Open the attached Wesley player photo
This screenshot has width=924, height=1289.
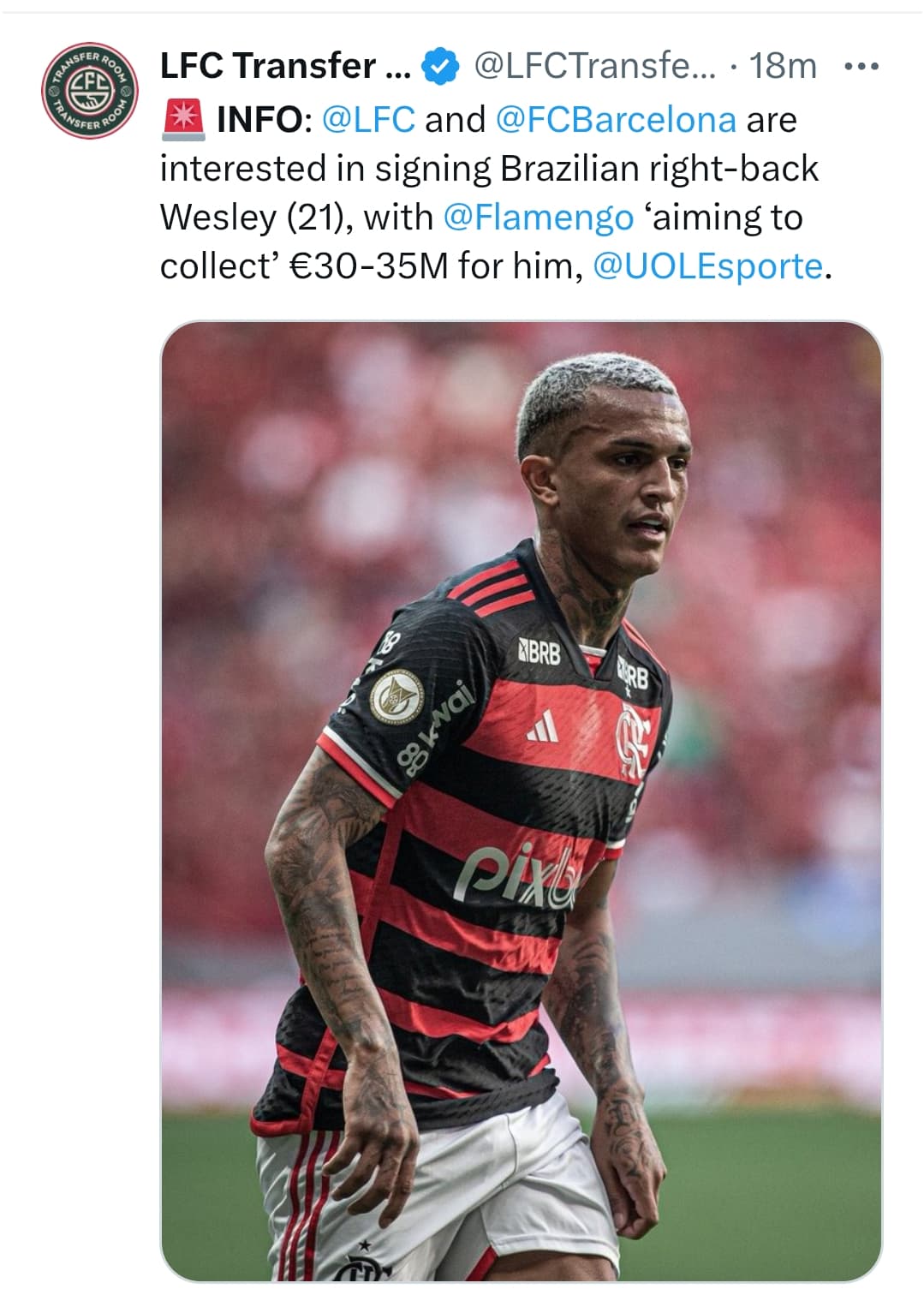tap(521, 802)
